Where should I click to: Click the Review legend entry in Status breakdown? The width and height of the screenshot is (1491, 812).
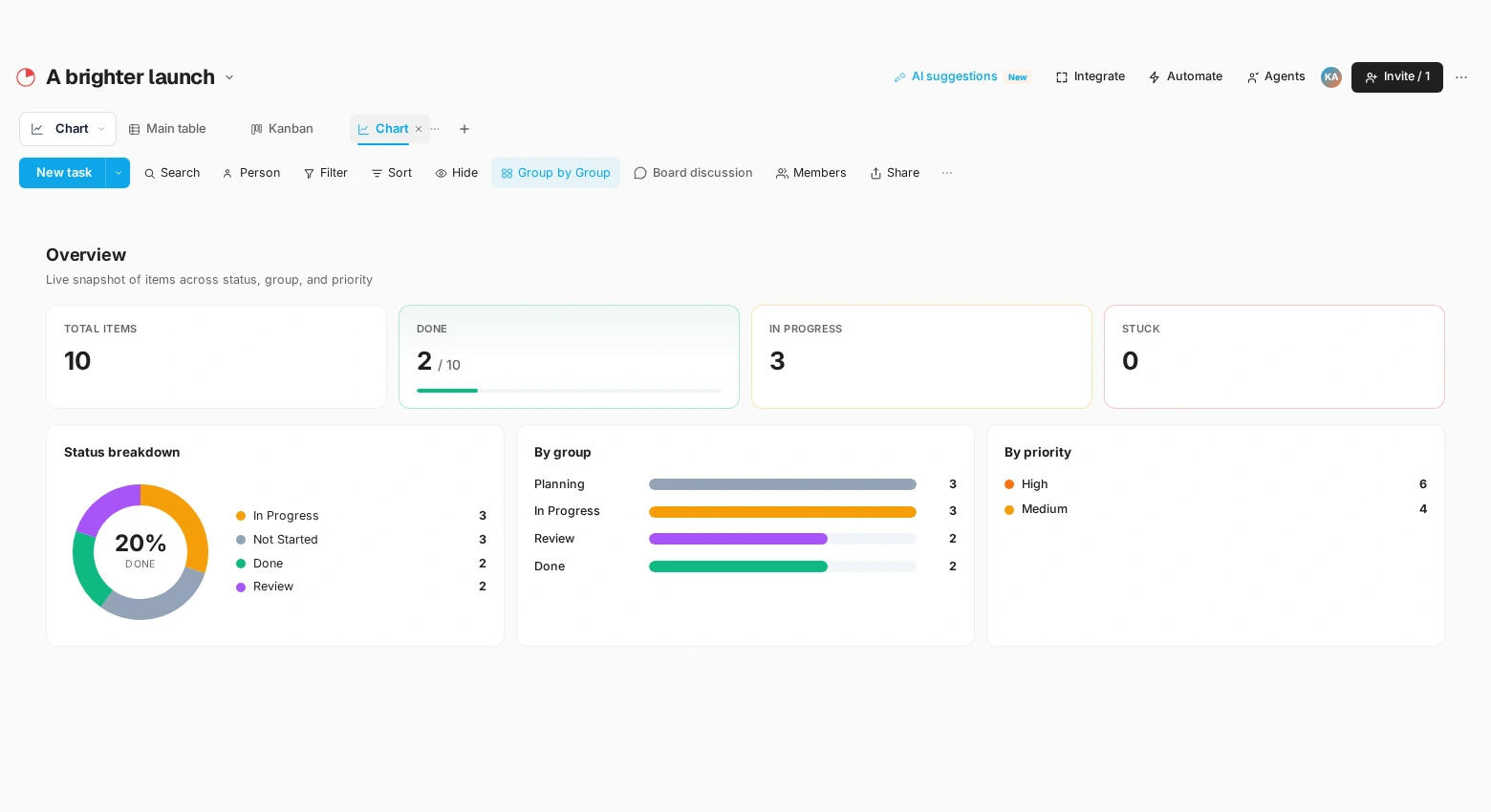point(361,587)
